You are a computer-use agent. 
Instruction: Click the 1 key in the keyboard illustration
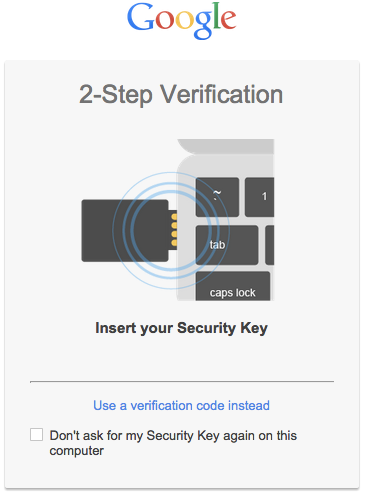click(x=259, y=197)
